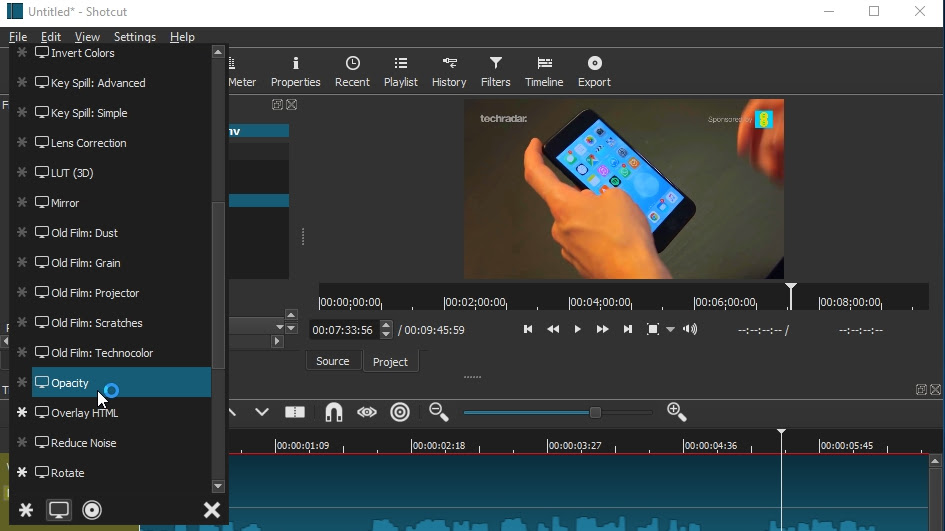The height and width of the screenshot is (531, 945).
Task: Open the volume control
Action: pos(690,329)
